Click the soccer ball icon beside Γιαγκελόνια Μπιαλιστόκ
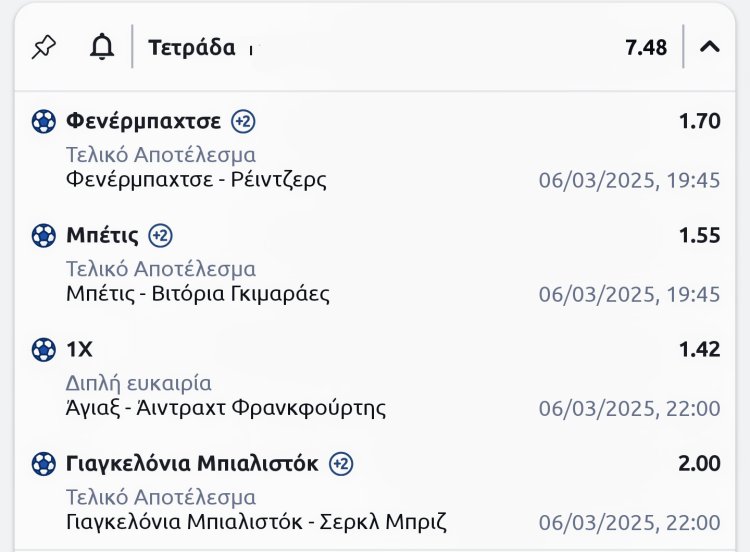750x552 pixels. pyautogui.click(x=44, y=464)
